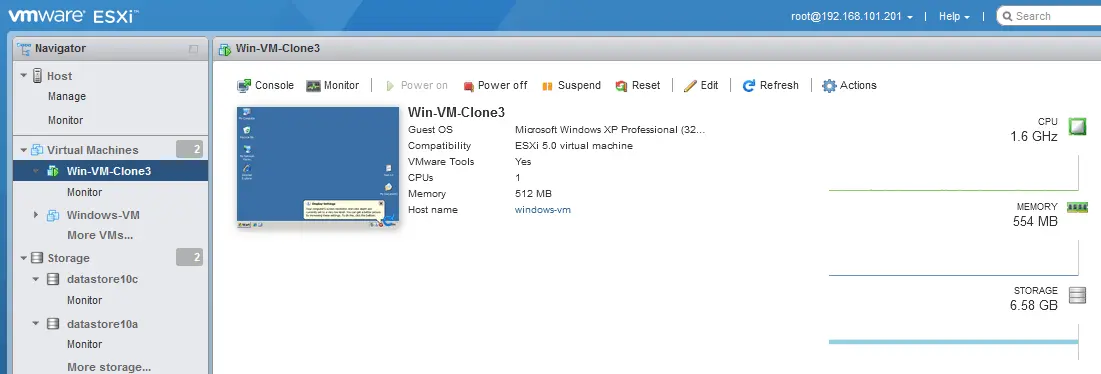1101x374 pixels.
Task: Click the orange Suspend pause icon
Action: click(x=548, y=86)
